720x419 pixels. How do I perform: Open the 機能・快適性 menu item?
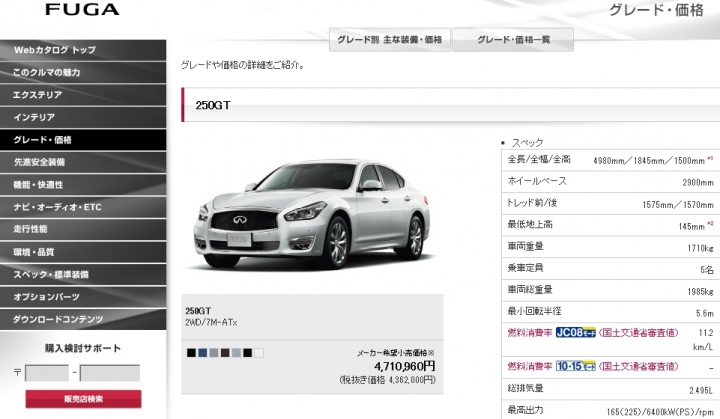(83, 185)
